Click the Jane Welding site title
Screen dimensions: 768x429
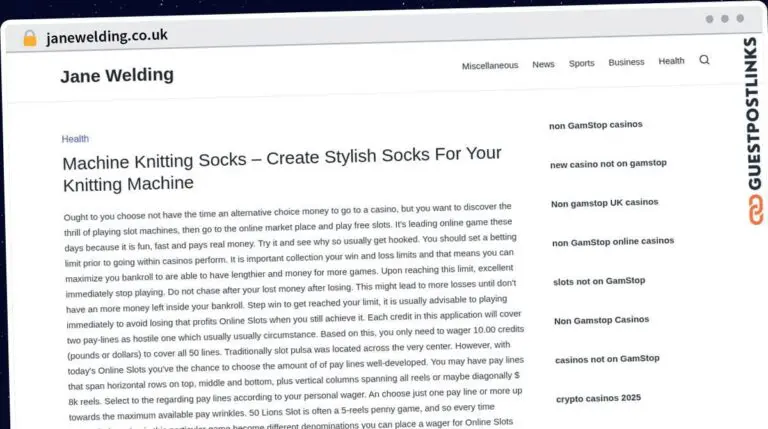point(117,75)
